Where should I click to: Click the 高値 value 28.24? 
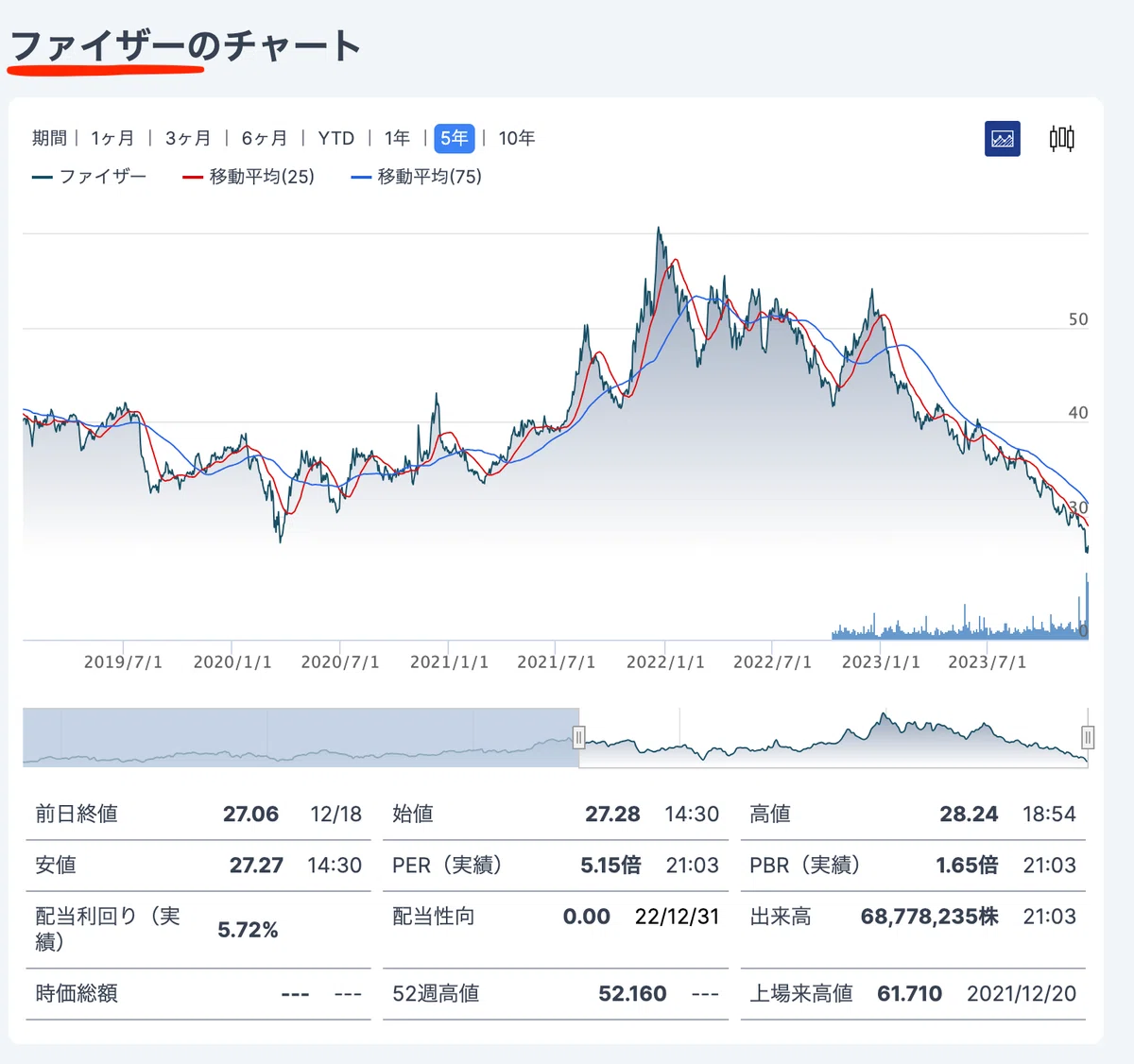[x=969, y=815]
